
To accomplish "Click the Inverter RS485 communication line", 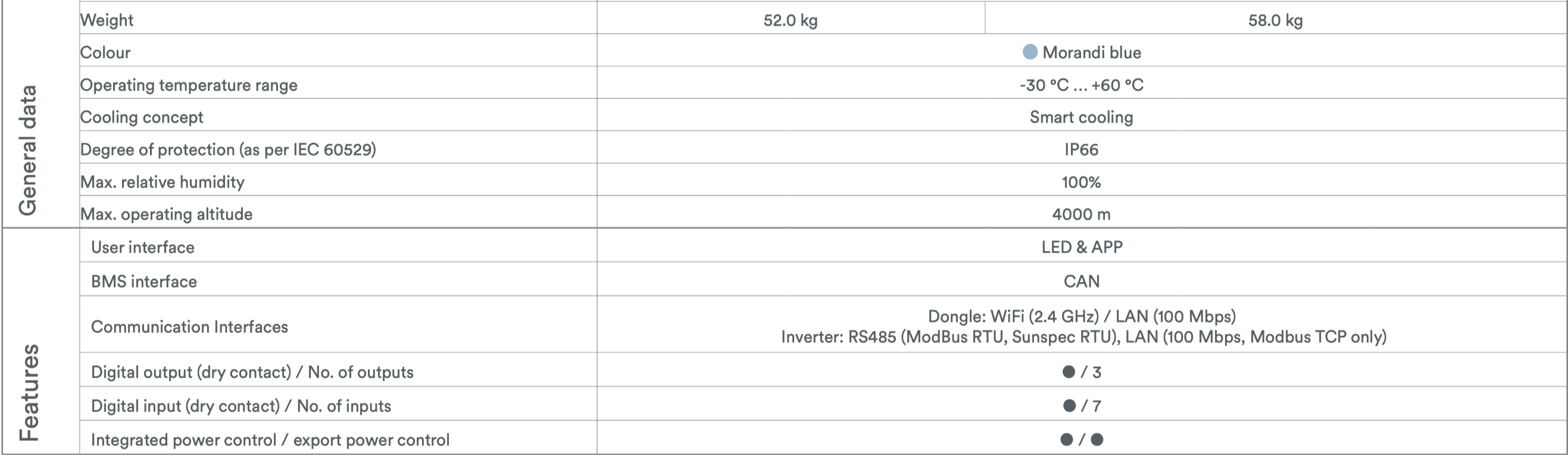I will (x=1083, y=336).
